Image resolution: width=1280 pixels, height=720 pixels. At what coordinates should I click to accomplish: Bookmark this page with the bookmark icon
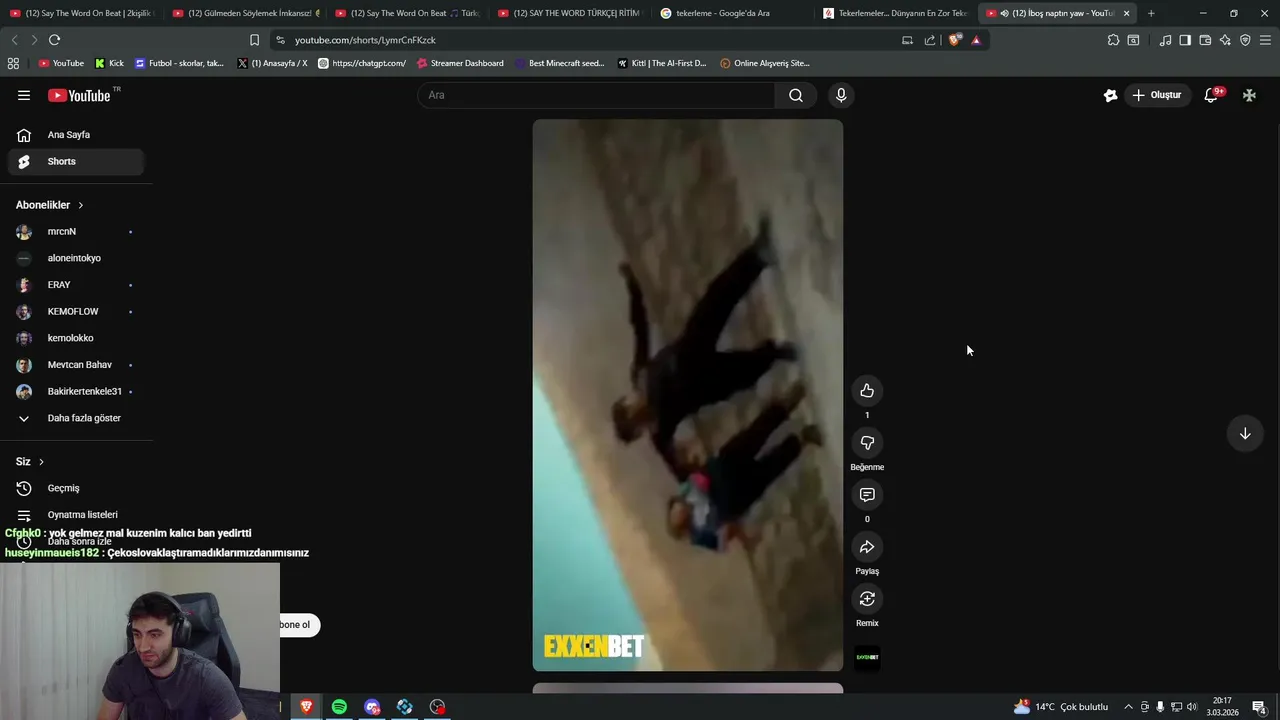coord(254,40)
